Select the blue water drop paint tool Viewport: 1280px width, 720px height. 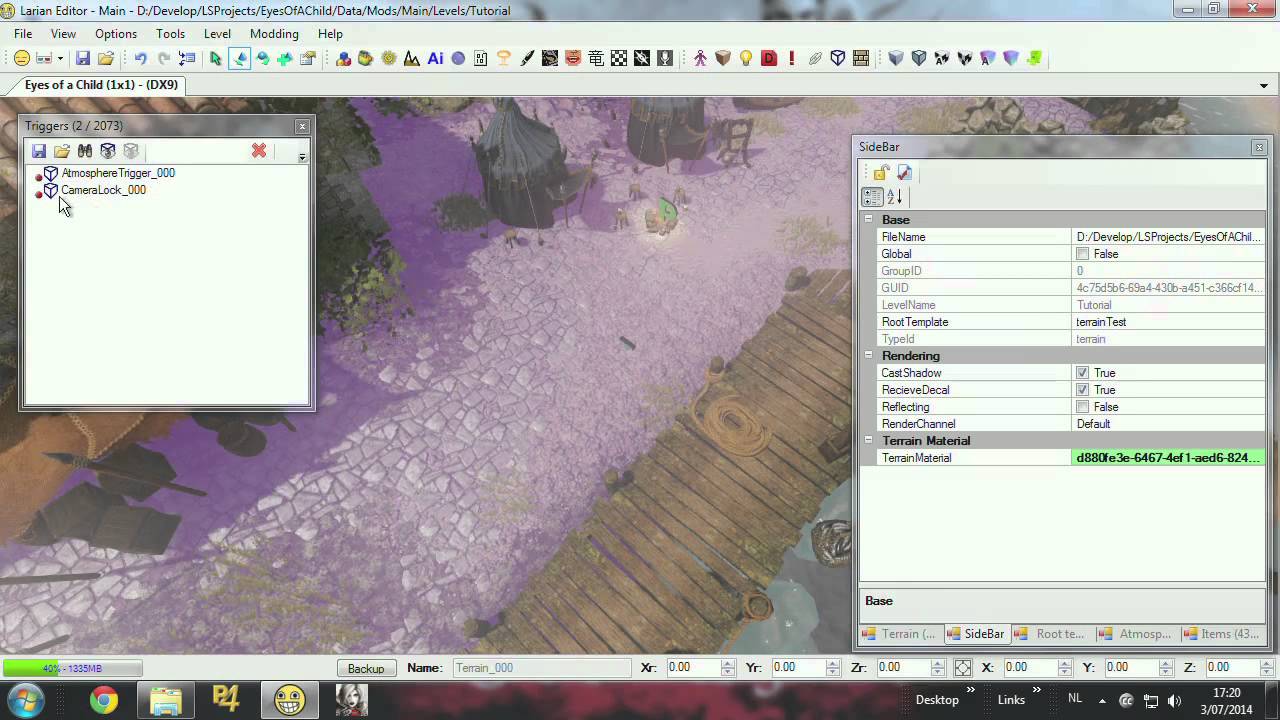(x=239, y=59)
